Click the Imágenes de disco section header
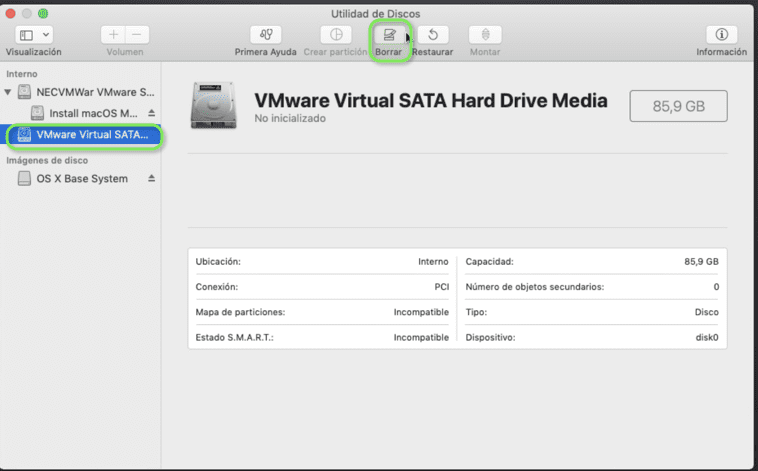This screenshot has height=471, width=758. click(47, 161)
